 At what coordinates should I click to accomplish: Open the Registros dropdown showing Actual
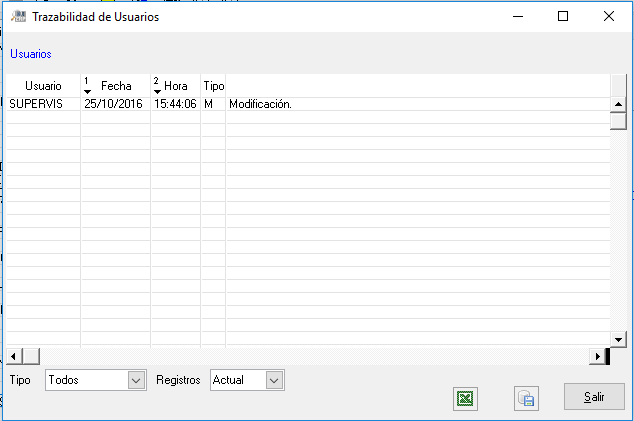pyautogui.click(x=275, y=380)
